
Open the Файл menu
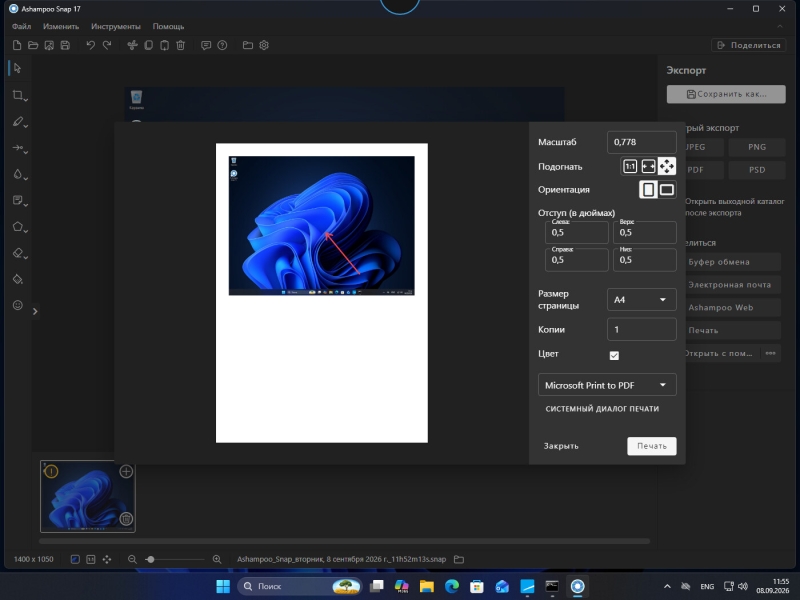tap(21, 27)
